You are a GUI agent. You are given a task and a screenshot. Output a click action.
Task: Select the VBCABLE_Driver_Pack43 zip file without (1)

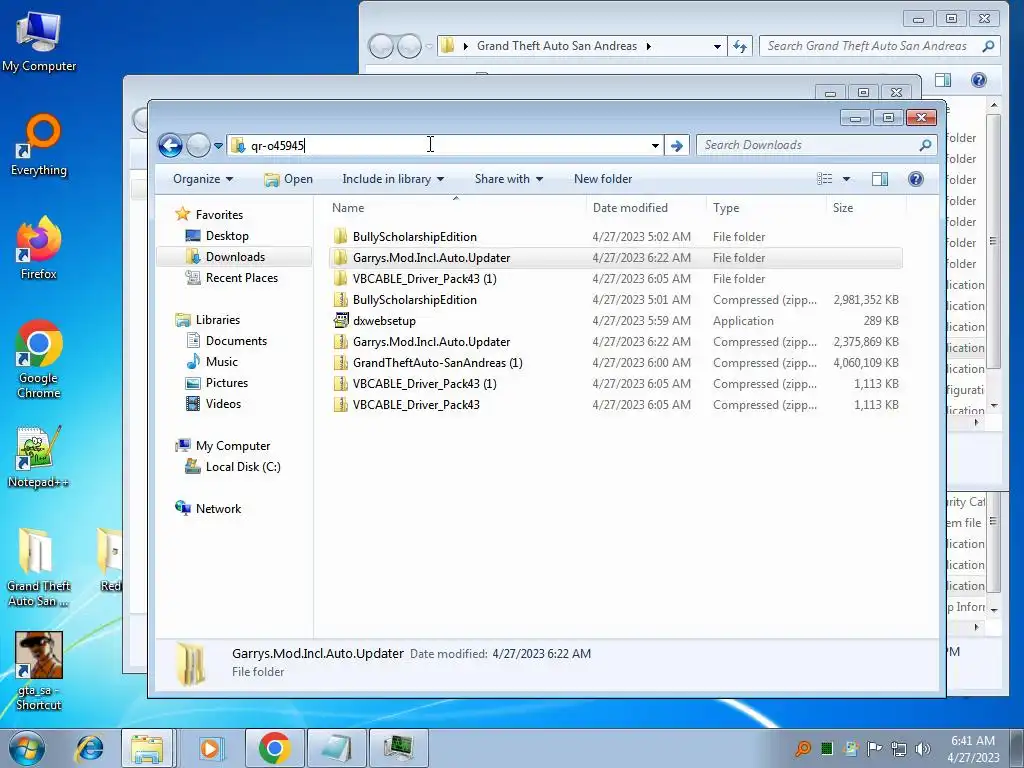tap(616, 405)
